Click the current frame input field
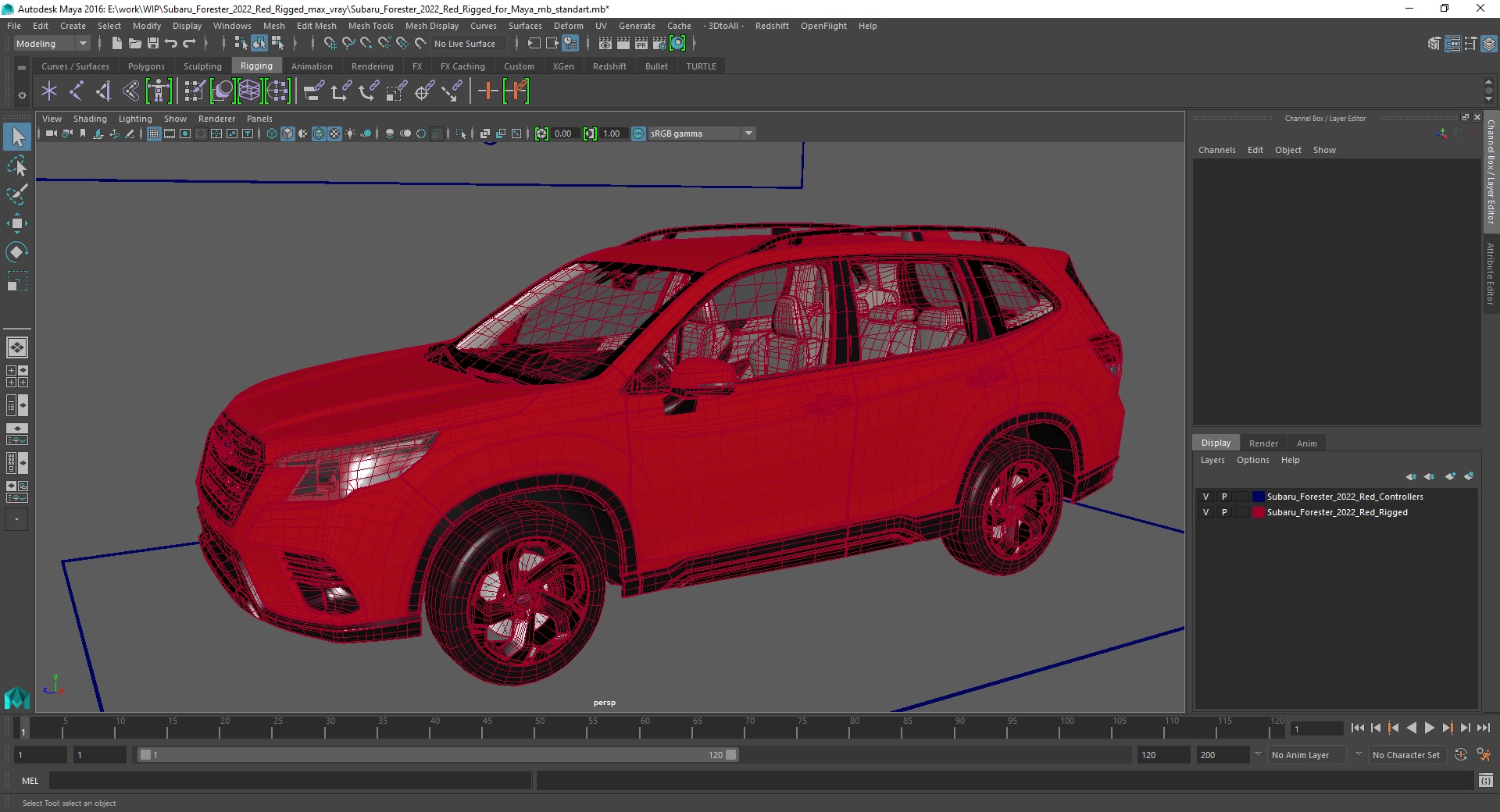The image size is (1500, 812). (1316, 728)
